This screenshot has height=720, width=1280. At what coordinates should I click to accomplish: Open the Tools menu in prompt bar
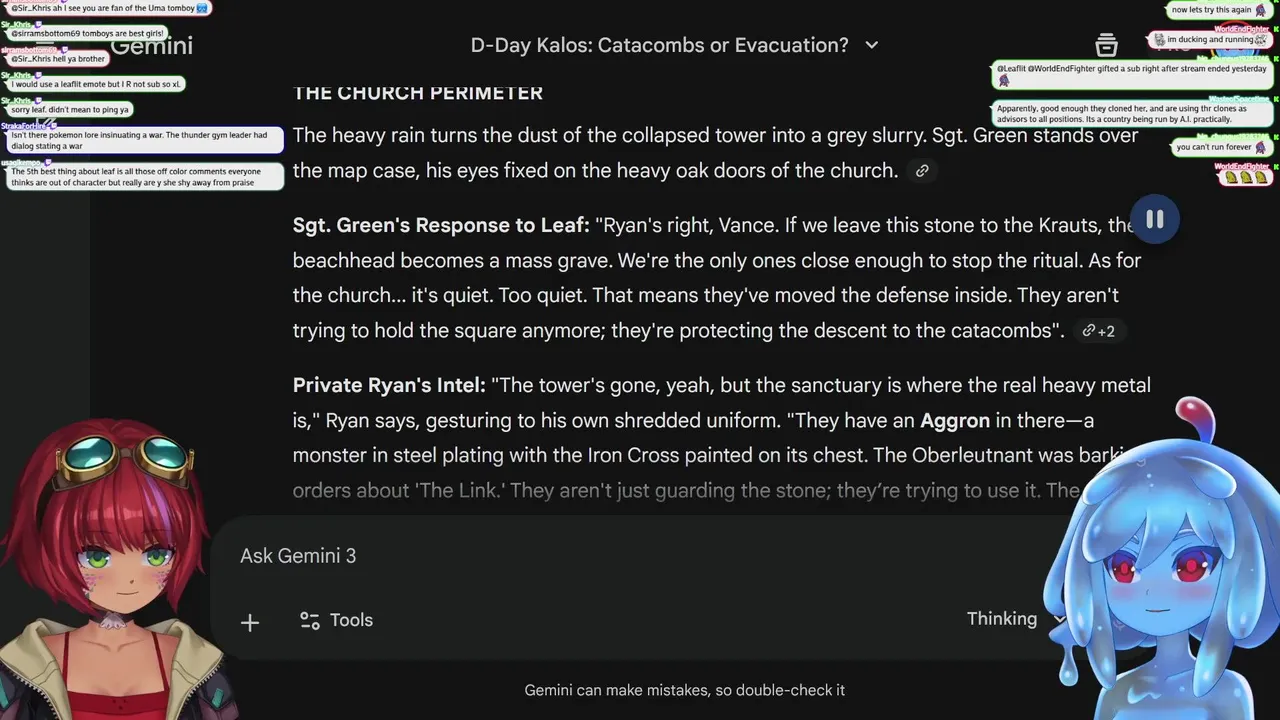336,620
